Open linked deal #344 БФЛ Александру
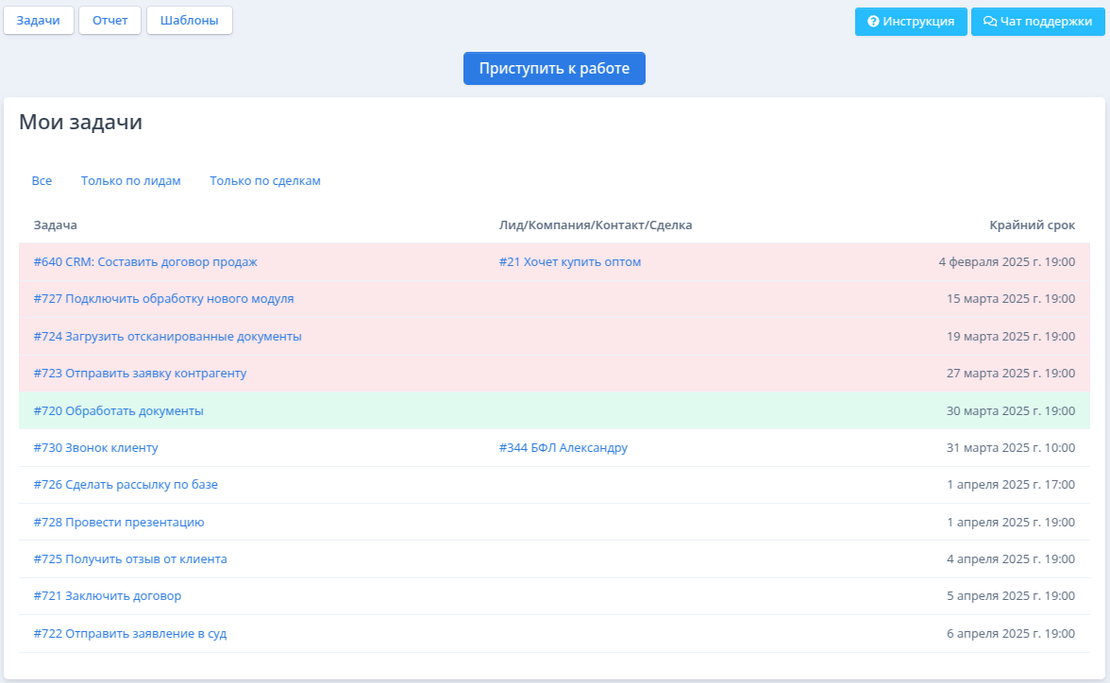This screenshot has width=1110, height=683. [563, 448]
